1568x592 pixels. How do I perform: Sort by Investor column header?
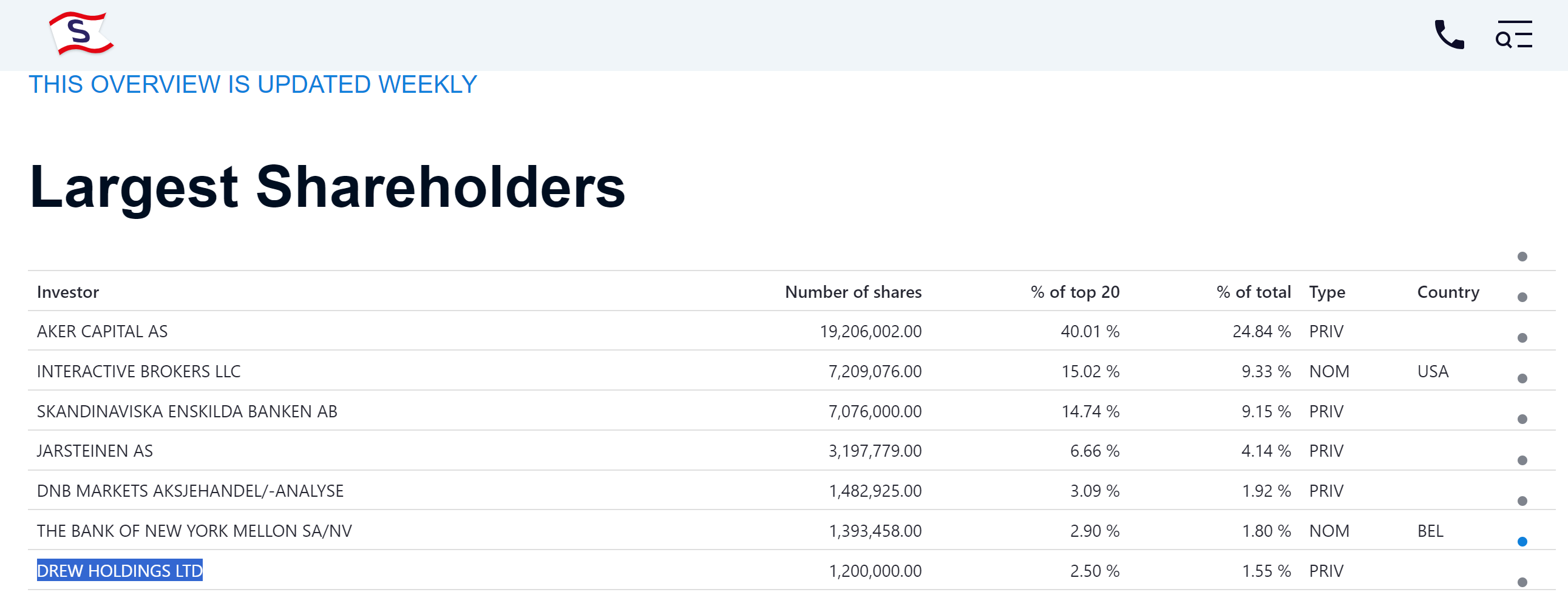pyautogui.click(x=67, y=292)
